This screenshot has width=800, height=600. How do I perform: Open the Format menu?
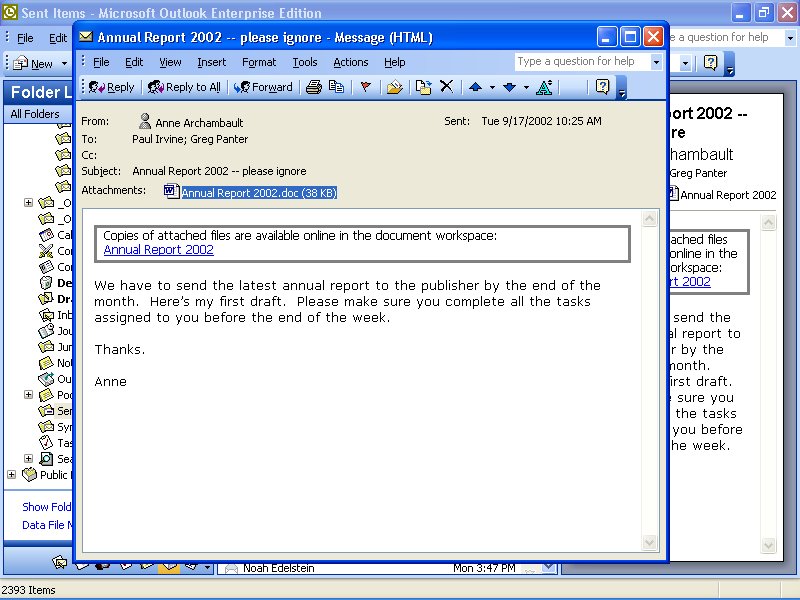click(x=259, y=62)
